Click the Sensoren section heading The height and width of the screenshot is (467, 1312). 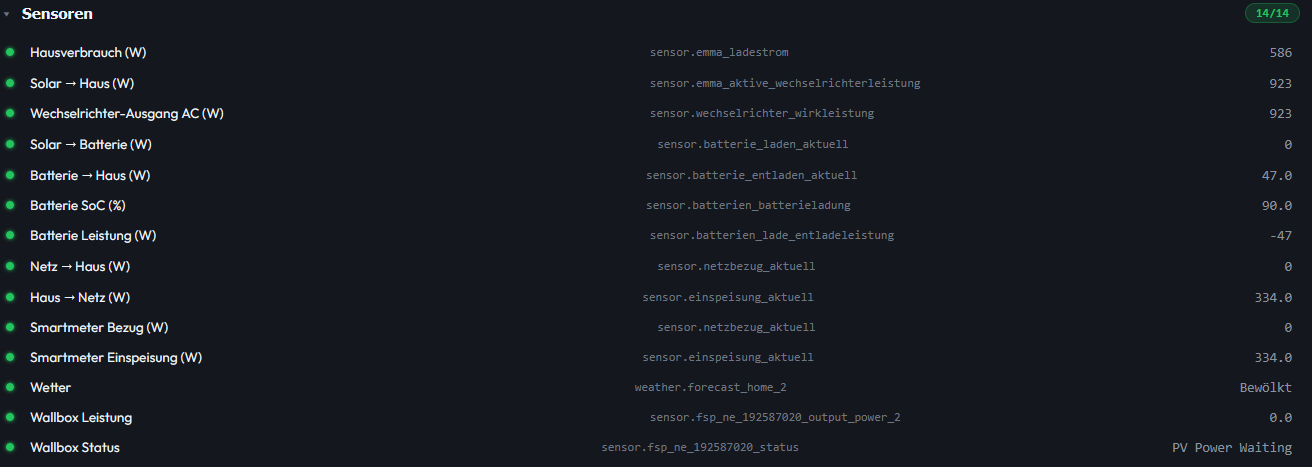pyautogui.click(x=57, y=14)
